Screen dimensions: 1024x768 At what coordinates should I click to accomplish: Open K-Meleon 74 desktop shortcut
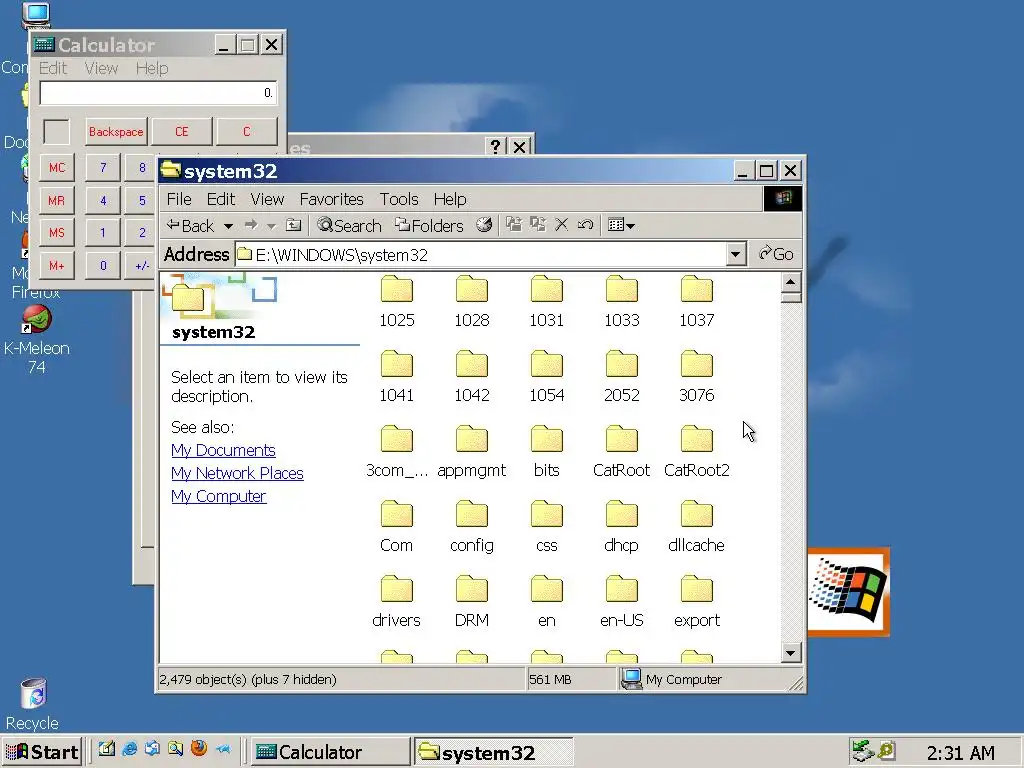(x=37, y=340)
